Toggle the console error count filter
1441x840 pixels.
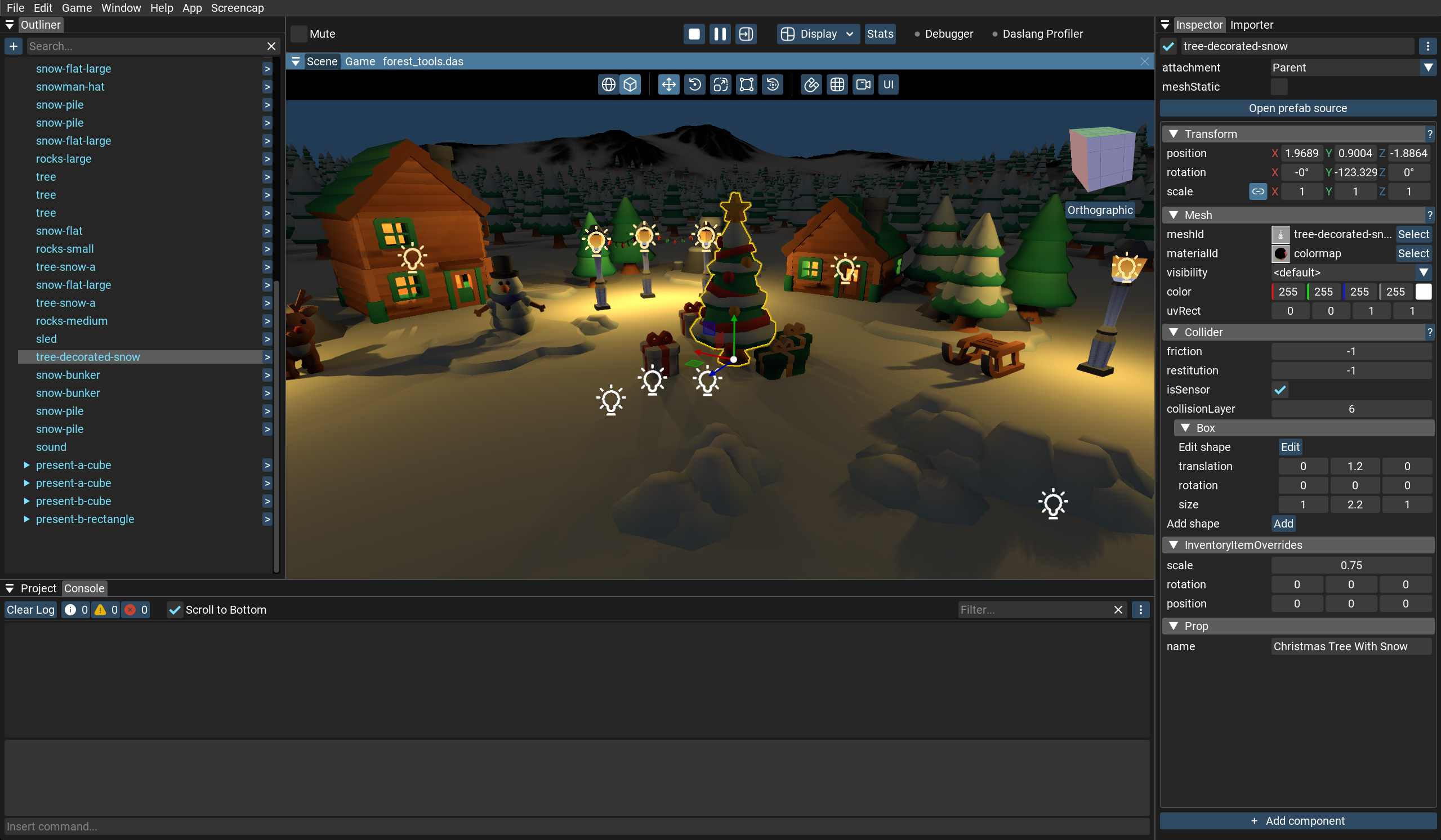(136, 610)
